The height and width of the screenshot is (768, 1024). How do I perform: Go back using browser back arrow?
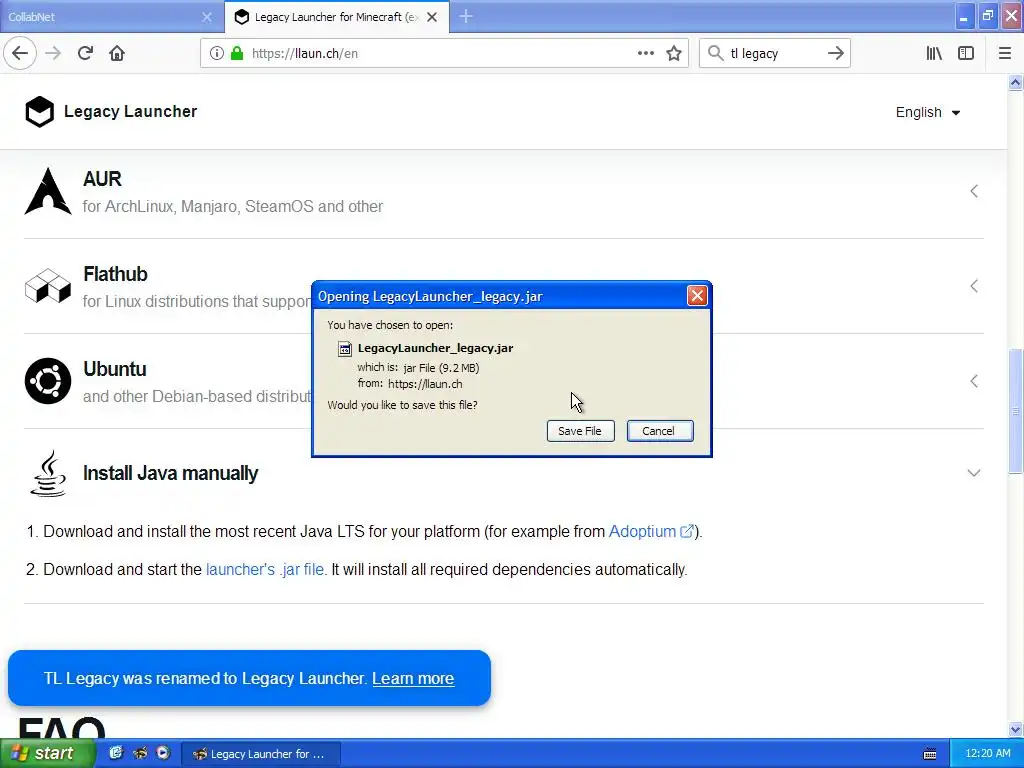pyautogui.click(x=20, y=53)
